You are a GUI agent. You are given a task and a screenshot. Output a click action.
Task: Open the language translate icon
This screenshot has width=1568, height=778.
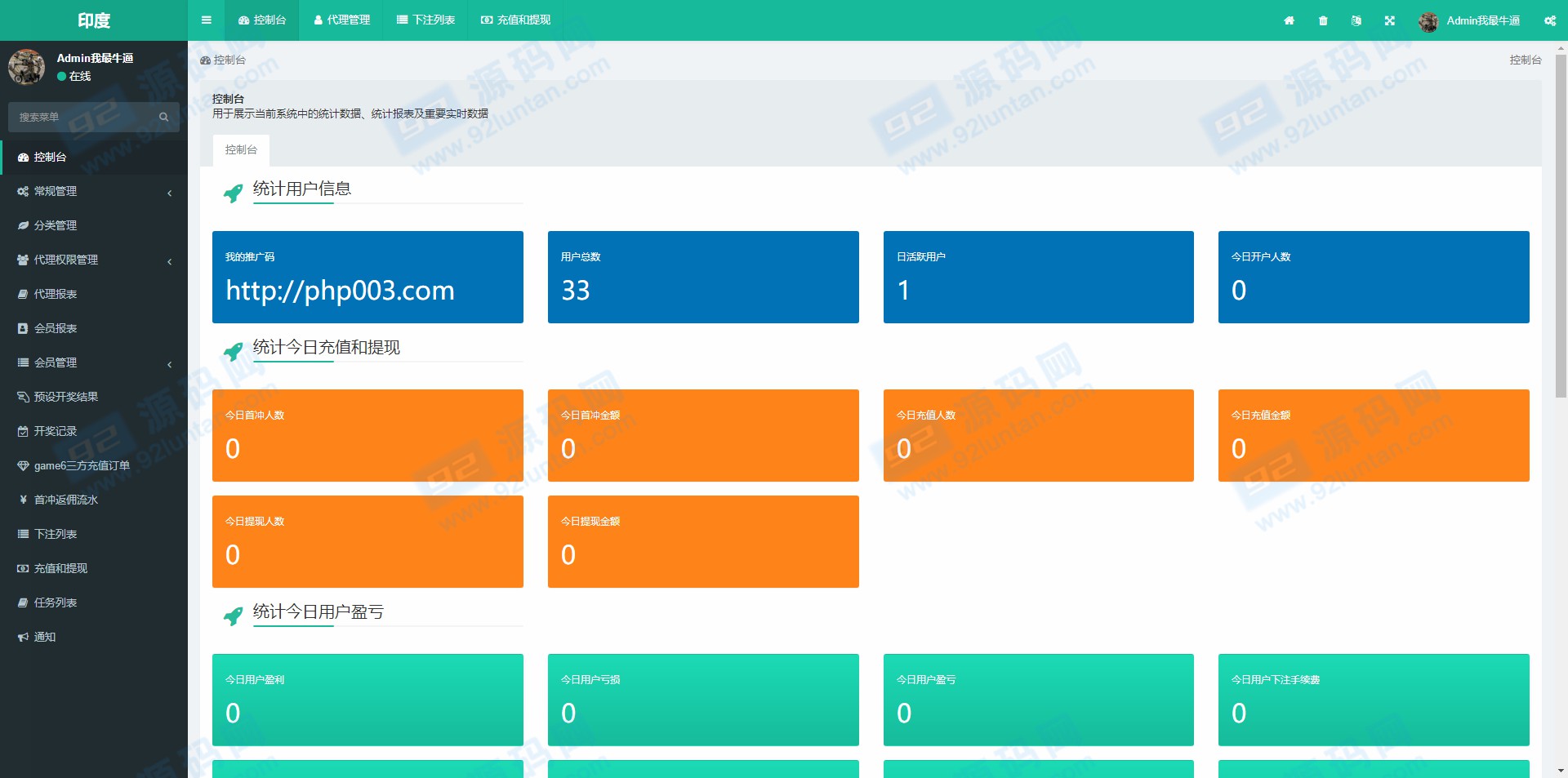[x=1356, y=20]
